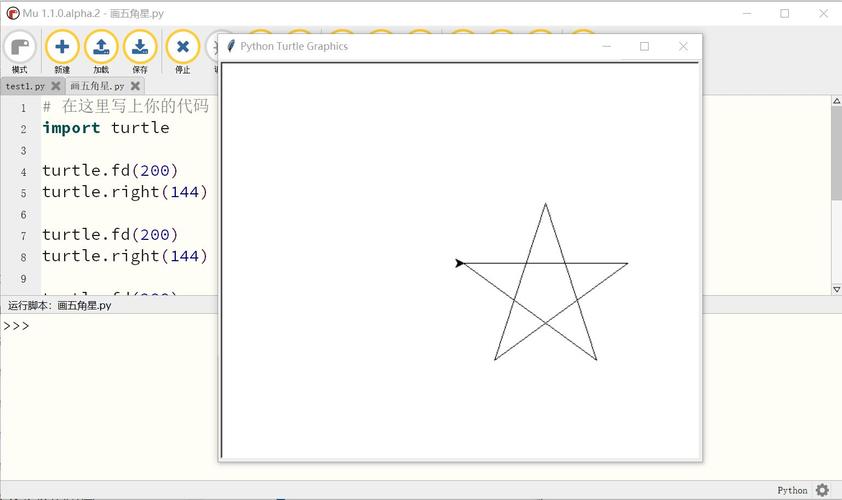Maximize the Python Turtle Graphics window
Viewport: 842px width, 500px height.
644,46
